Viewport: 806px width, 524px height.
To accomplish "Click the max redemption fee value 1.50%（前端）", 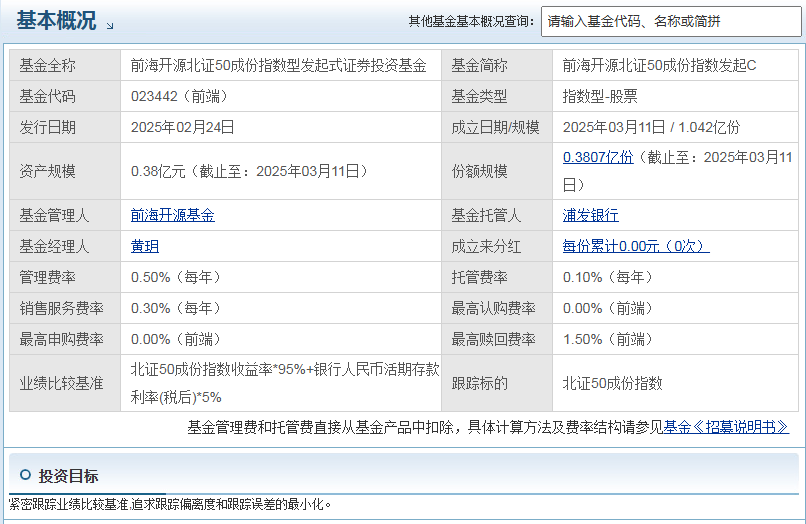I will pyautogui.click(x=608, y=339).
